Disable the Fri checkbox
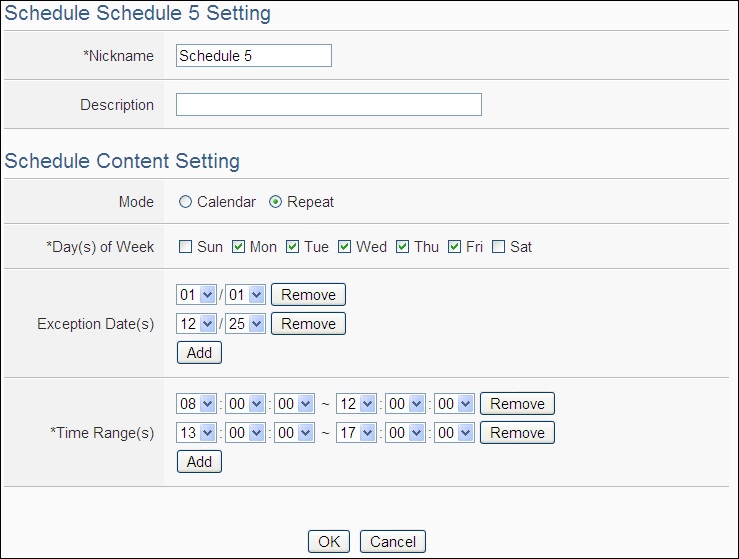Screen dimensions: 739x559 tap(454, 247)
